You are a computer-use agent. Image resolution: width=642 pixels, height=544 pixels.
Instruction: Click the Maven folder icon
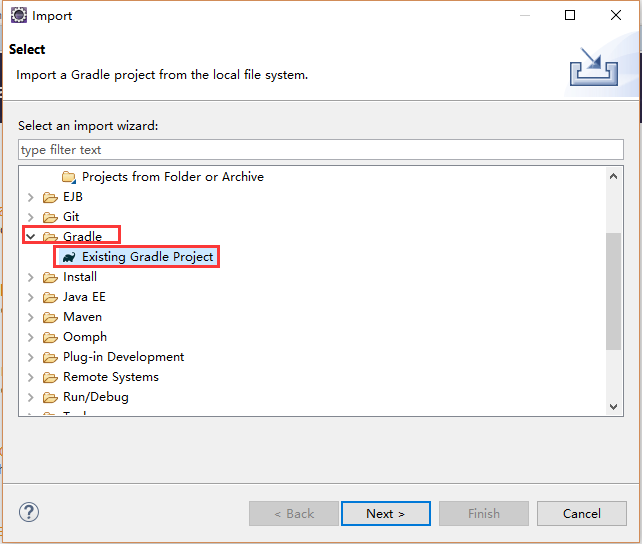50,317
